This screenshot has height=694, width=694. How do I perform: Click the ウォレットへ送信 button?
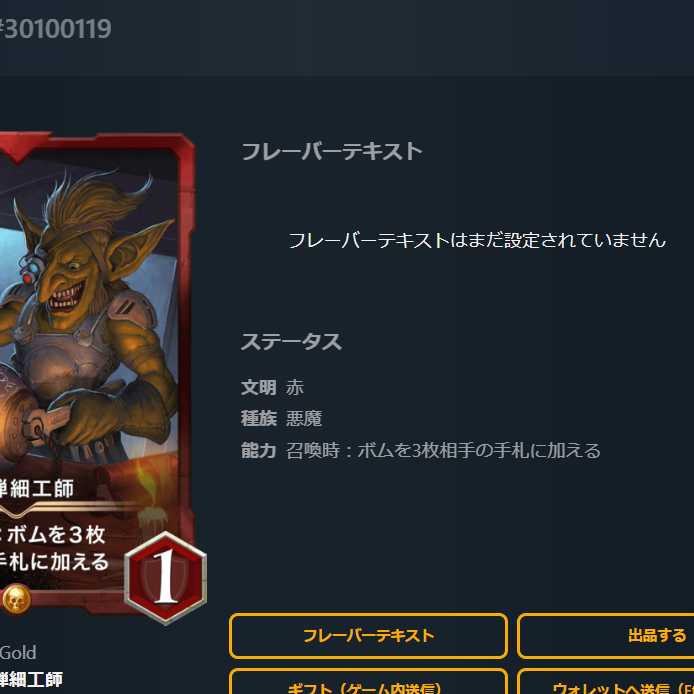605,682
